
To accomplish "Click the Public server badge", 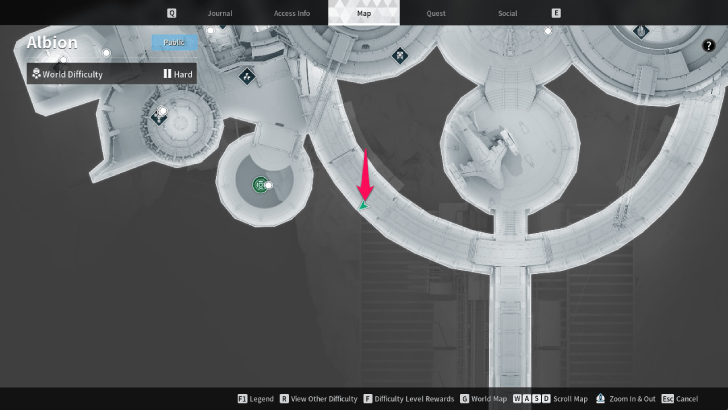I will click(175, 42).
